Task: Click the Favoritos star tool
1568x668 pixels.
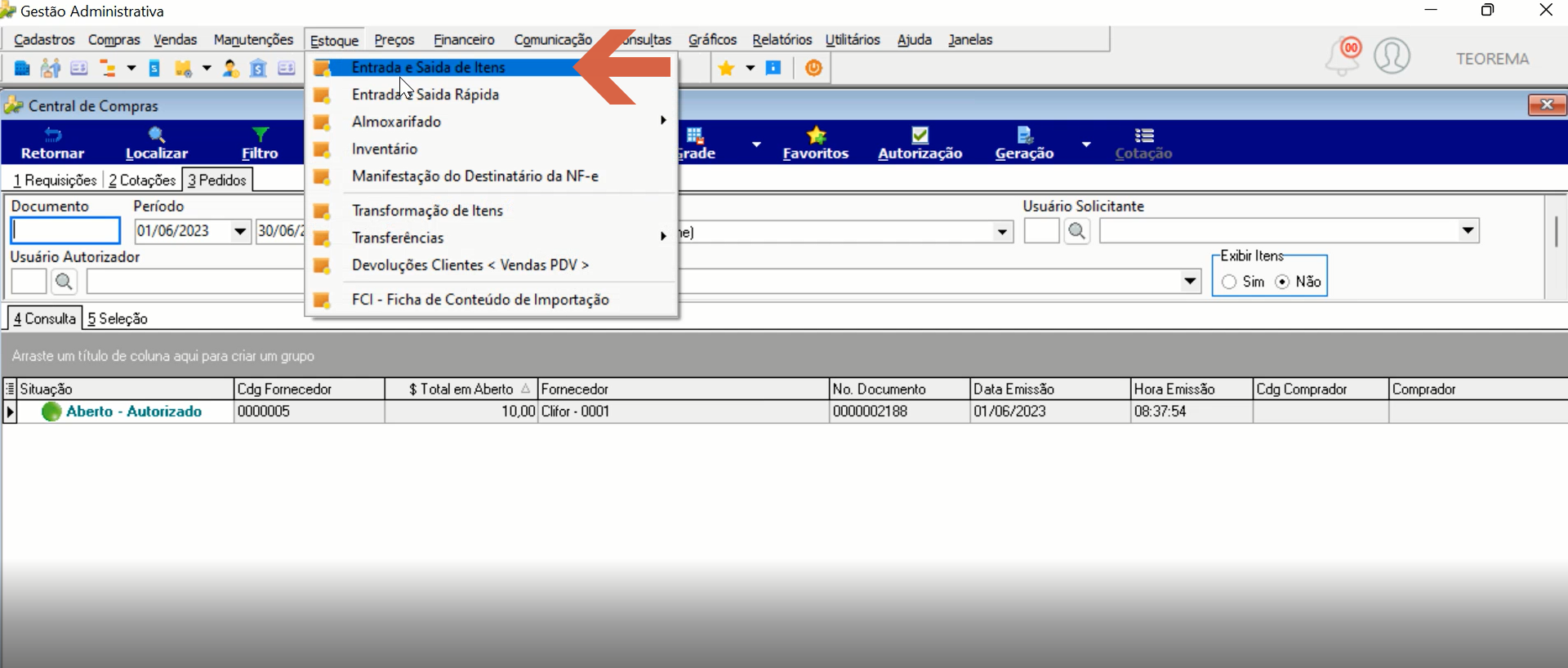Action: coord(816,144)
